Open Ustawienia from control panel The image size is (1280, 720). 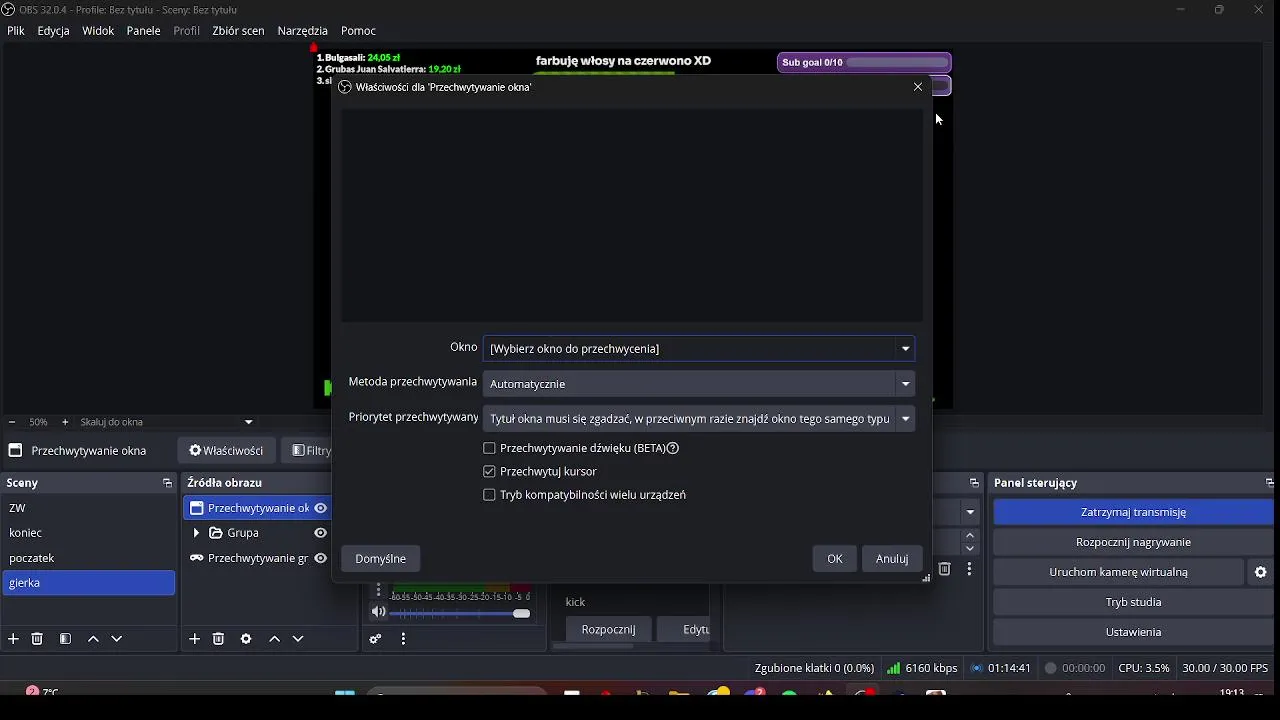pyautogui.click(x=1133, y=632)
